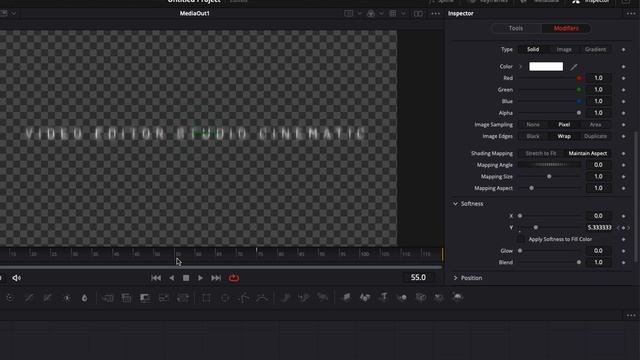Add a Shape 3D node

tap(365, 298)
